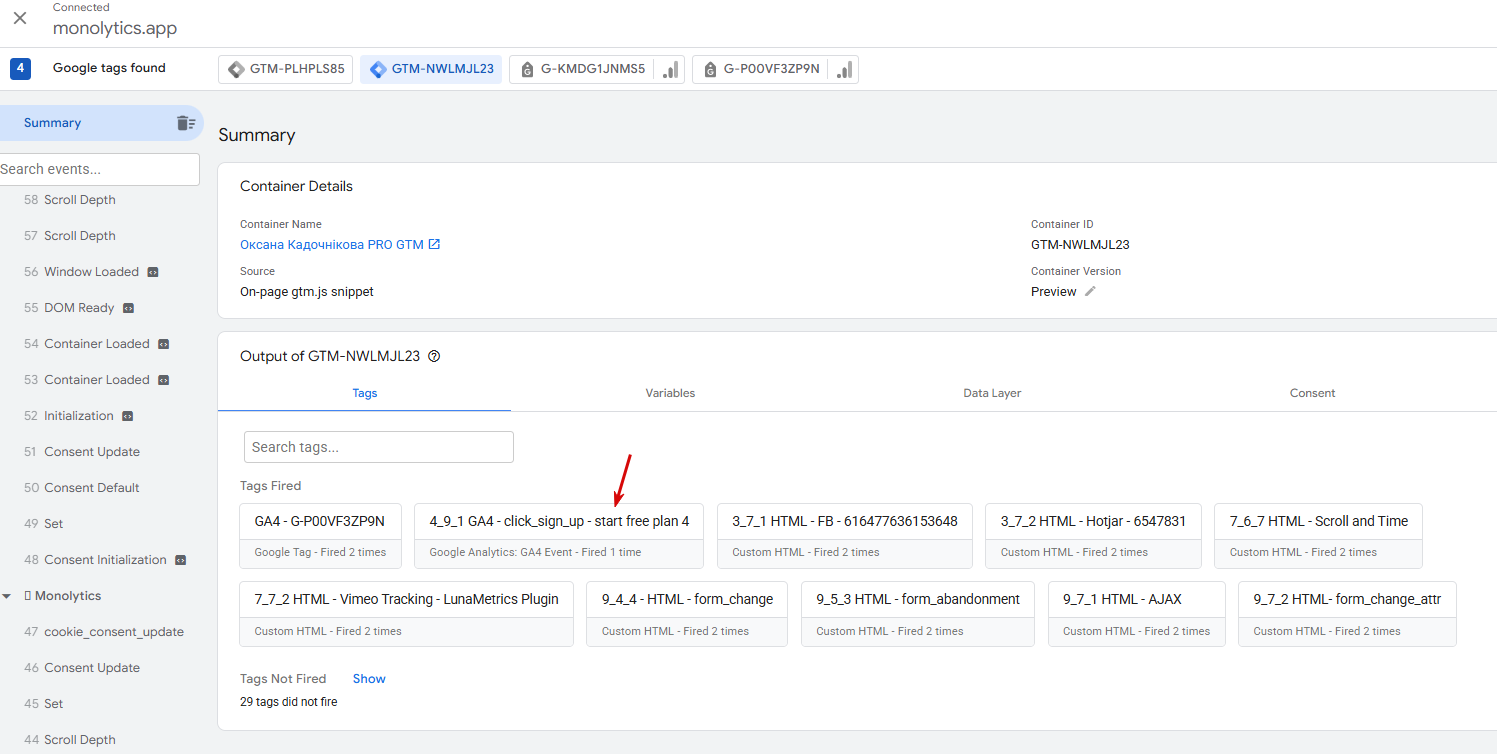
Task: Click the 29 tags did not fire text
Action: [x=289, y=702]
